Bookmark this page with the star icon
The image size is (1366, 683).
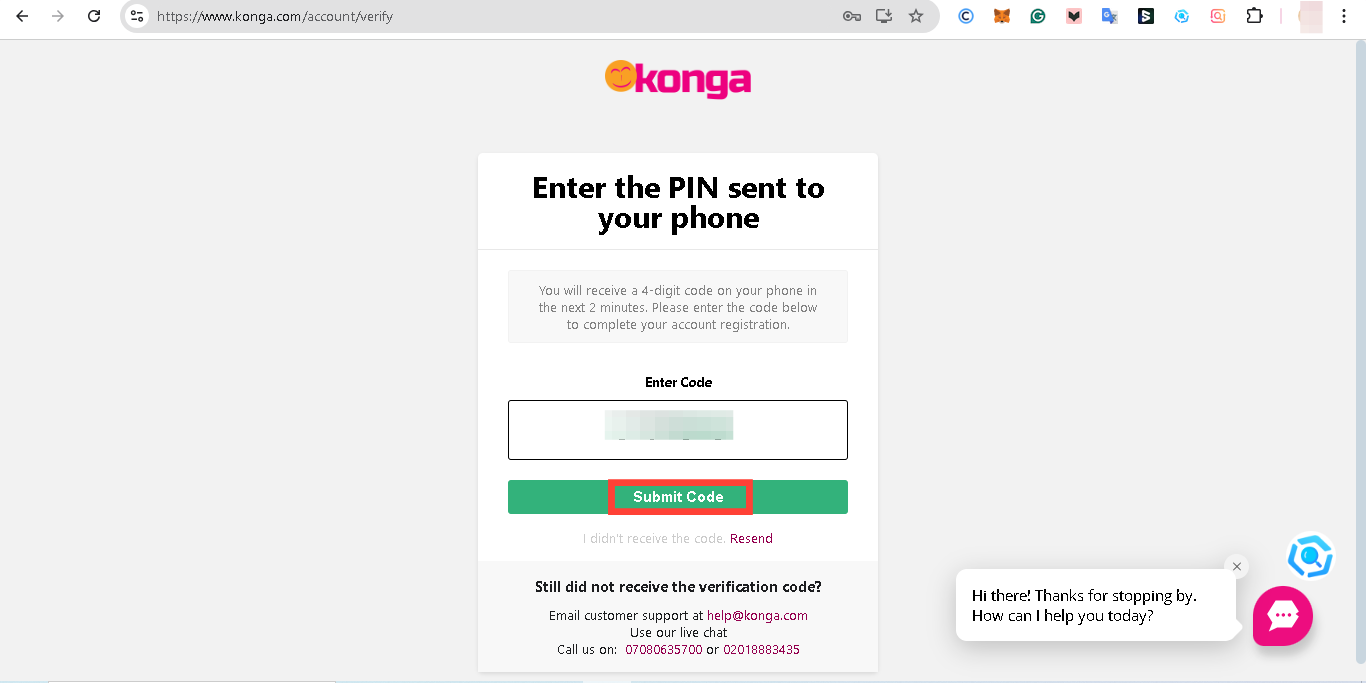click(916, 16)
